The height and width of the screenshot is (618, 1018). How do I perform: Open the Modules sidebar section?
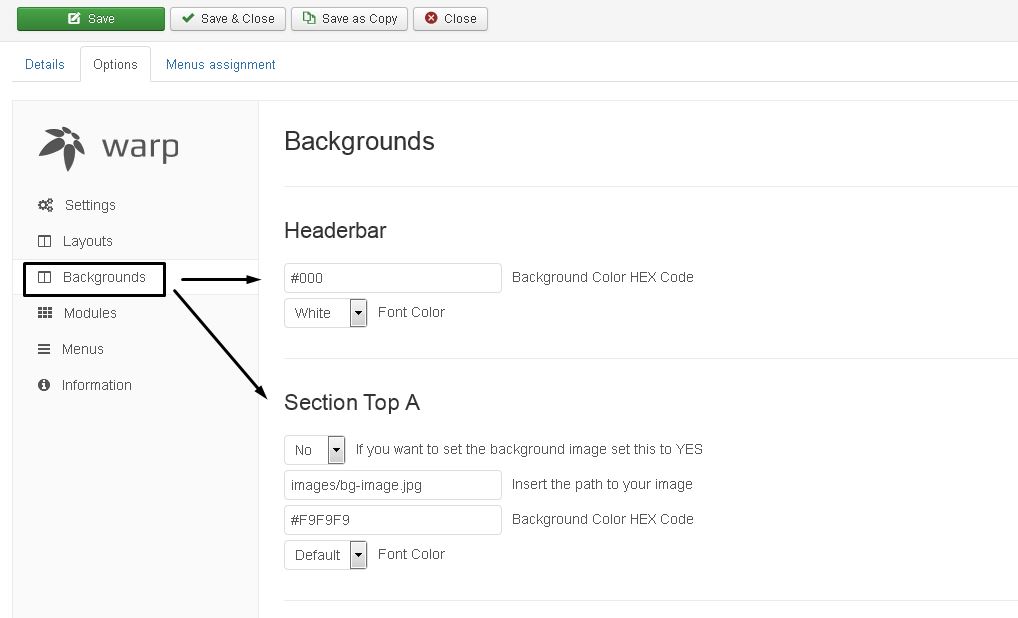point(90,313)
